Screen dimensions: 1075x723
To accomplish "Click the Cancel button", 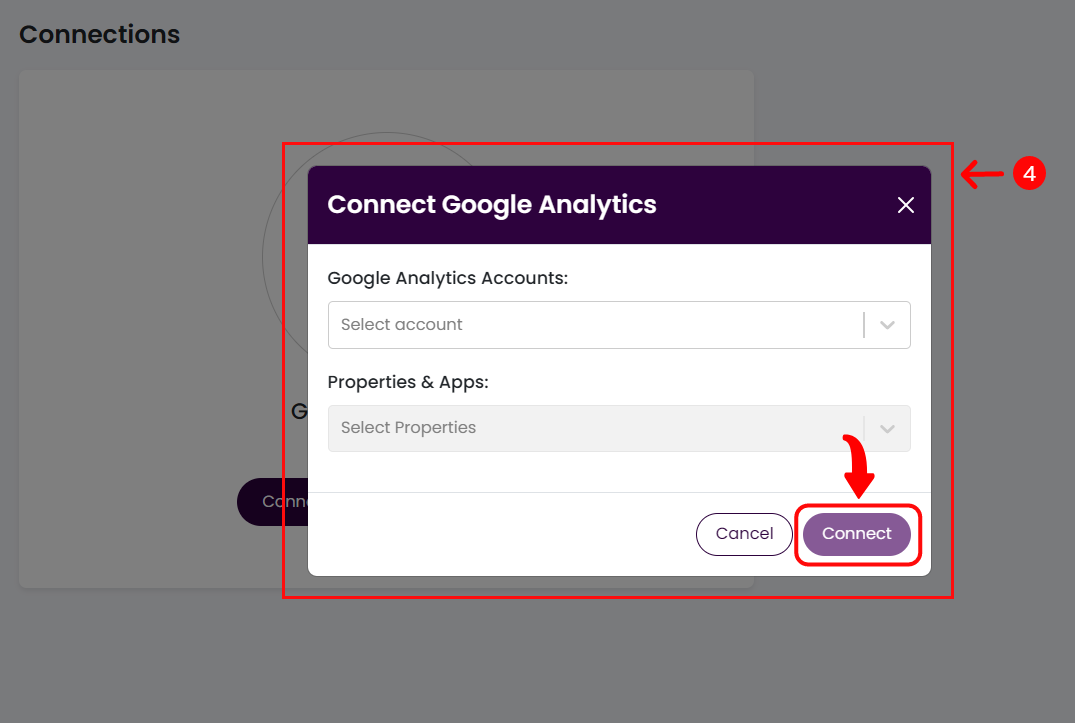I will click(744, 533).
